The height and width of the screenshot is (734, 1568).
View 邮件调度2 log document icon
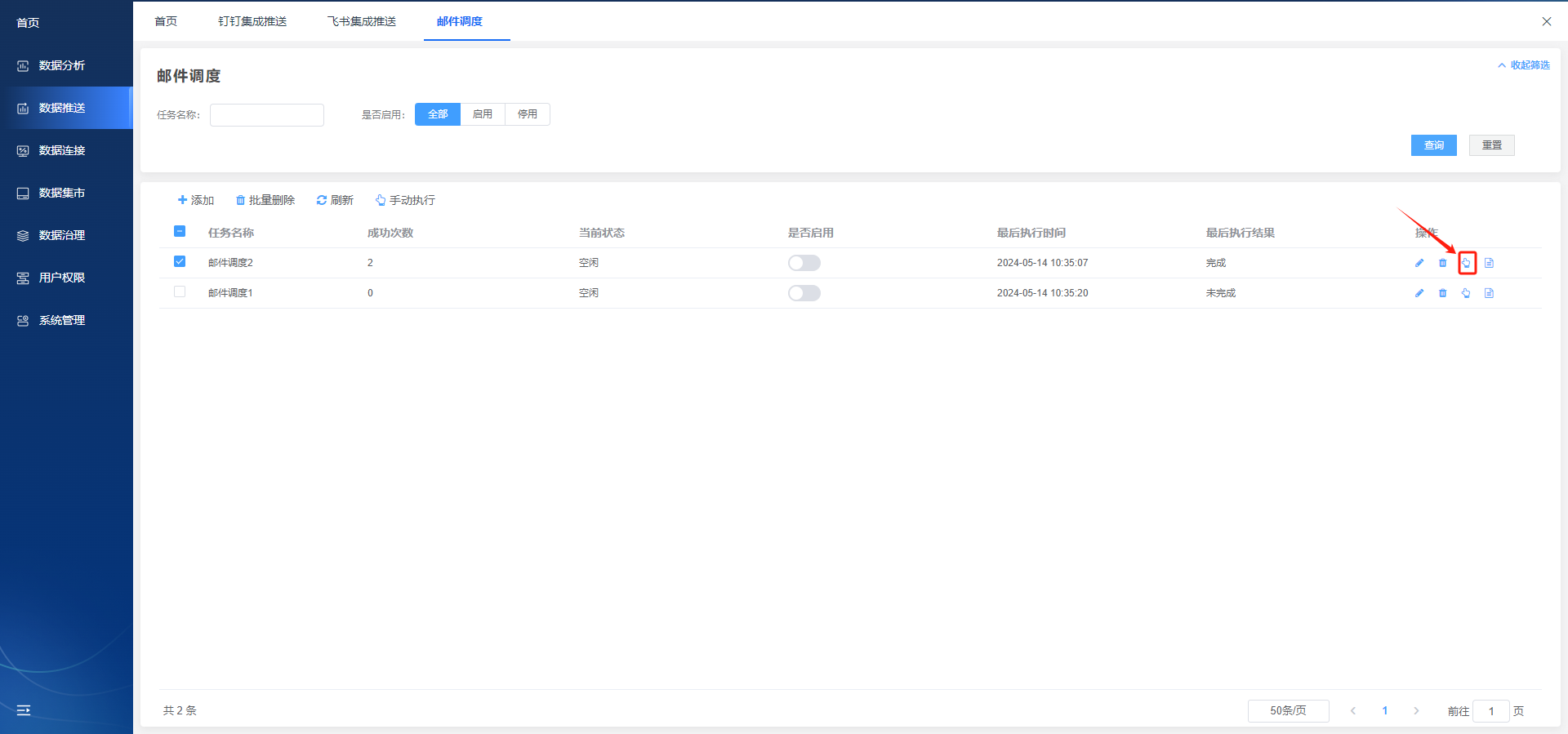(x=1490, y=263)
